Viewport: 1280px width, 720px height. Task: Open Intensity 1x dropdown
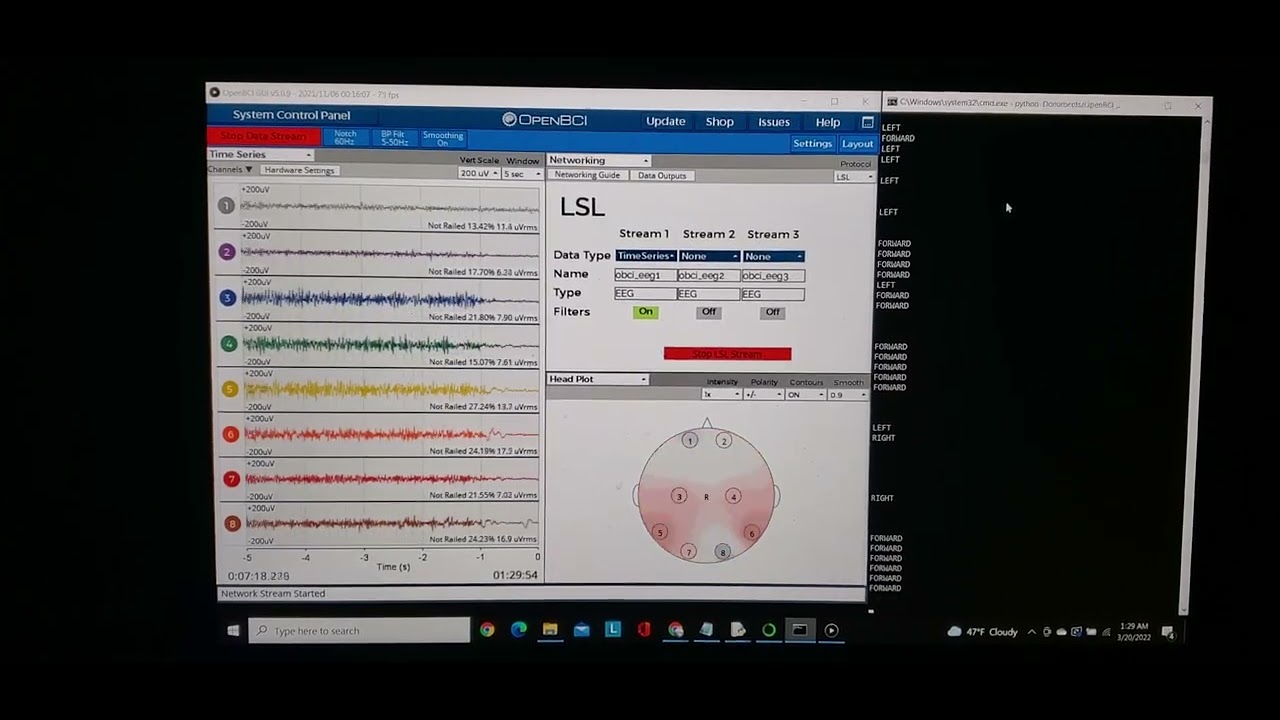pos(722,395)
